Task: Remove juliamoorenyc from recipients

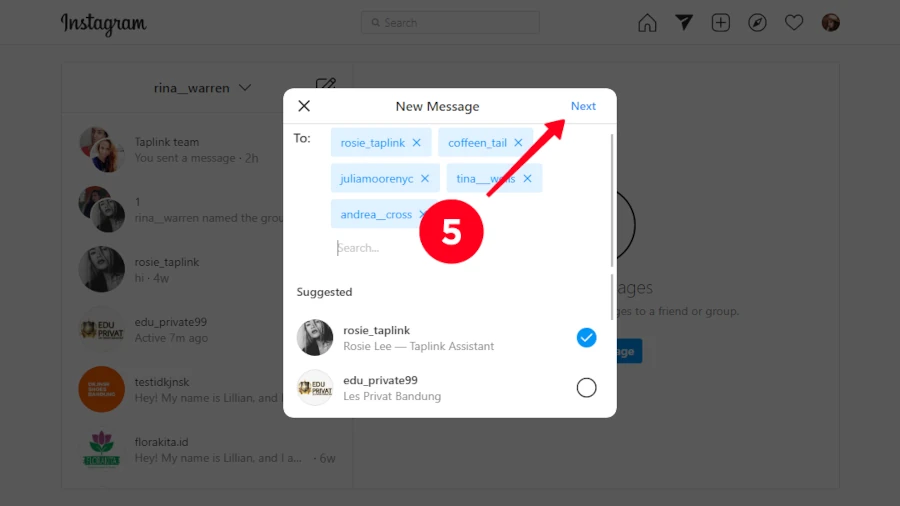Action: (425, 178)
